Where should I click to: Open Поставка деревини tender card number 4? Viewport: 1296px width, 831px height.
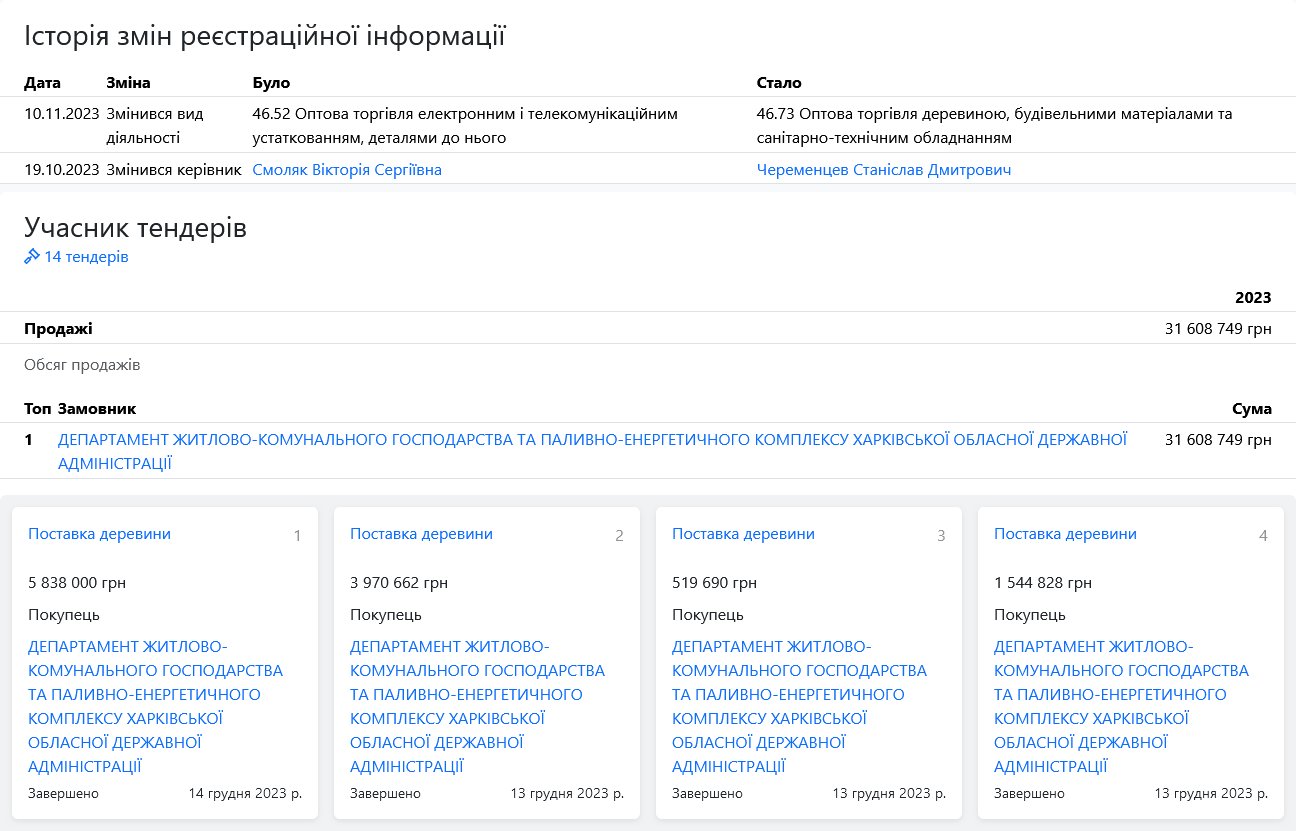[1066, 534]
